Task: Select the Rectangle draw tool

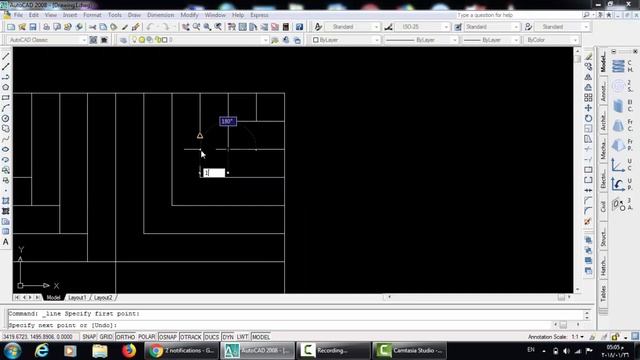Action: tap(6, 98)
